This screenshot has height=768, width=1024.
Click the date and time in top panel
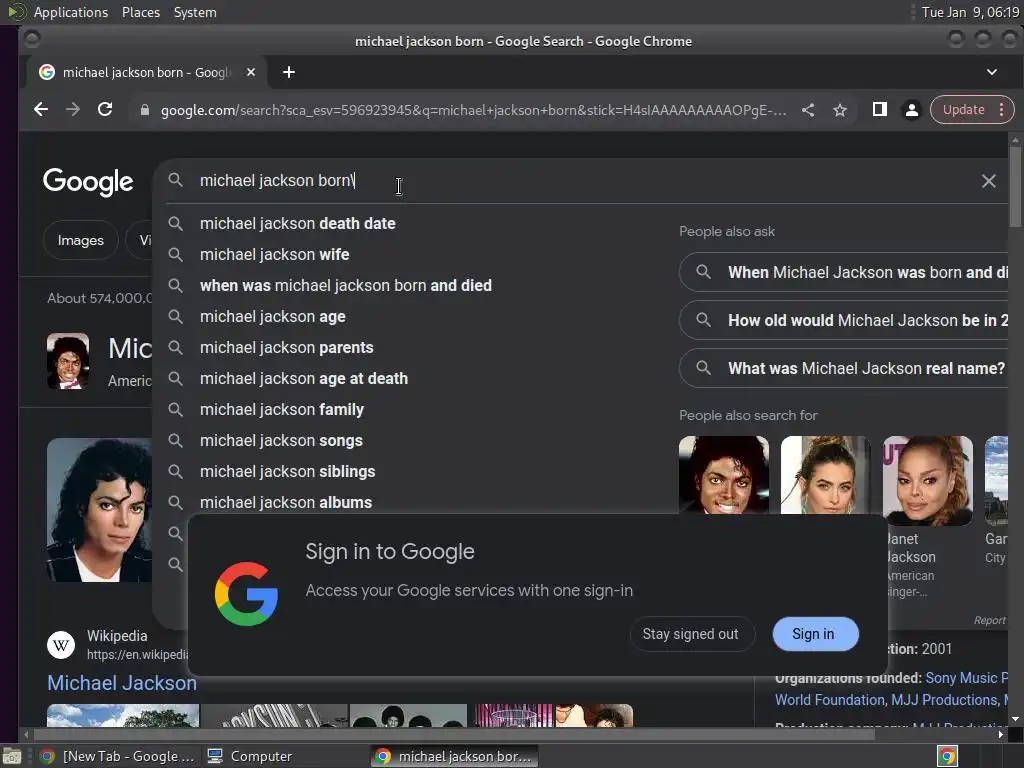[970, 12]
